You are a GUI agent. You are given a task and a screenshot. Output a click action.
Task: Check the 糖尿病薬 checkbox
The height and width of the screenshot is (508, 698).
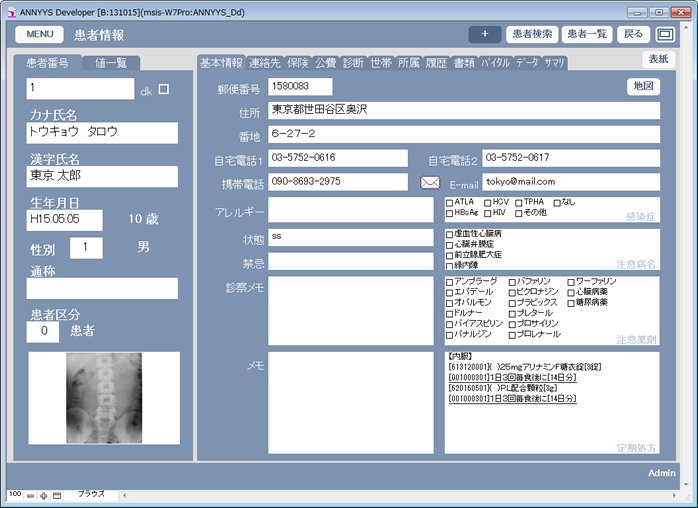(x=571, y=304)
